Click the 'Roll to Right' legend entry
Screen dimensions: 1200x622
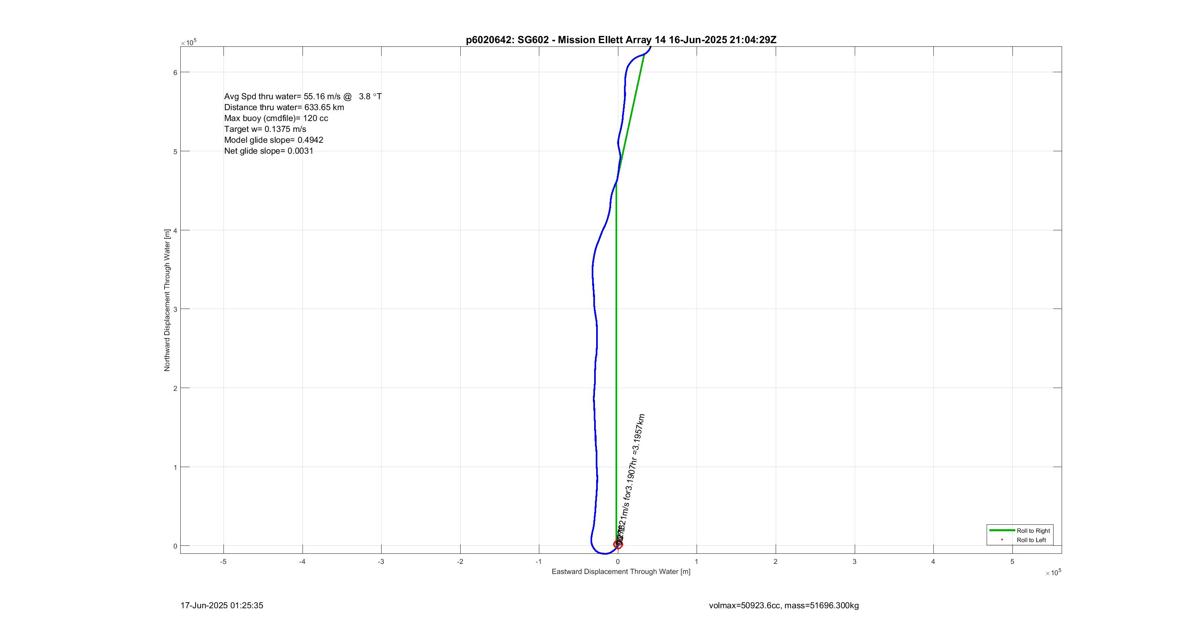(x=1033, y=530)
